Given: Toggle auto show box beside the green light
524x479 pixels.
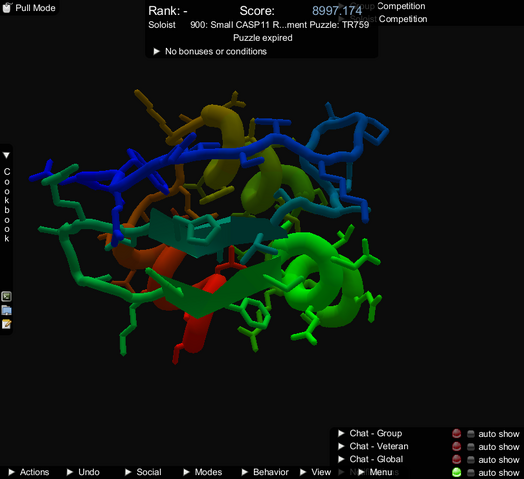Looking at the screenshot, I should click(471, 473).
